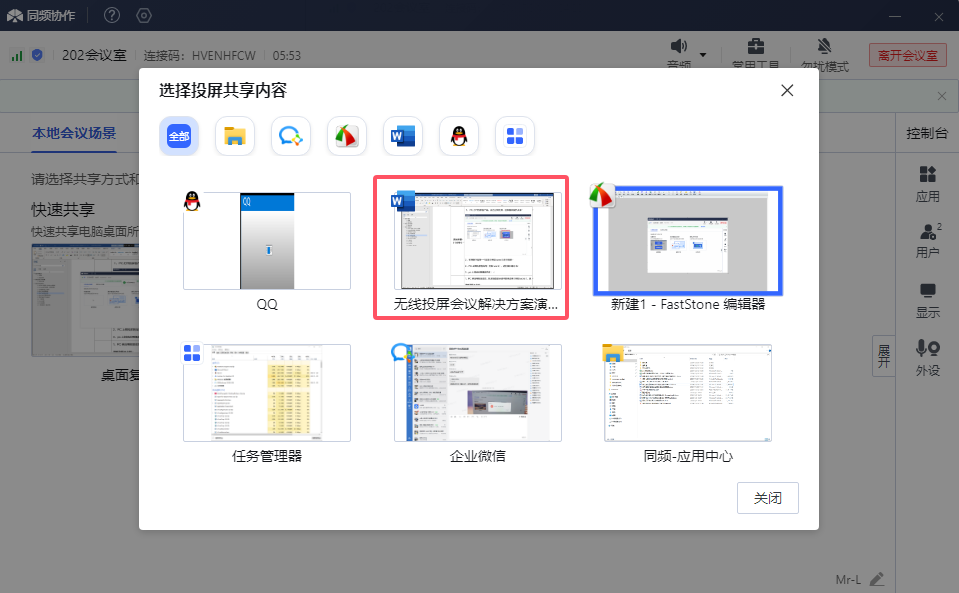Filter by 企业微信 chat bubble icon
The image size is (959, 593).
(x=291, y=136)
